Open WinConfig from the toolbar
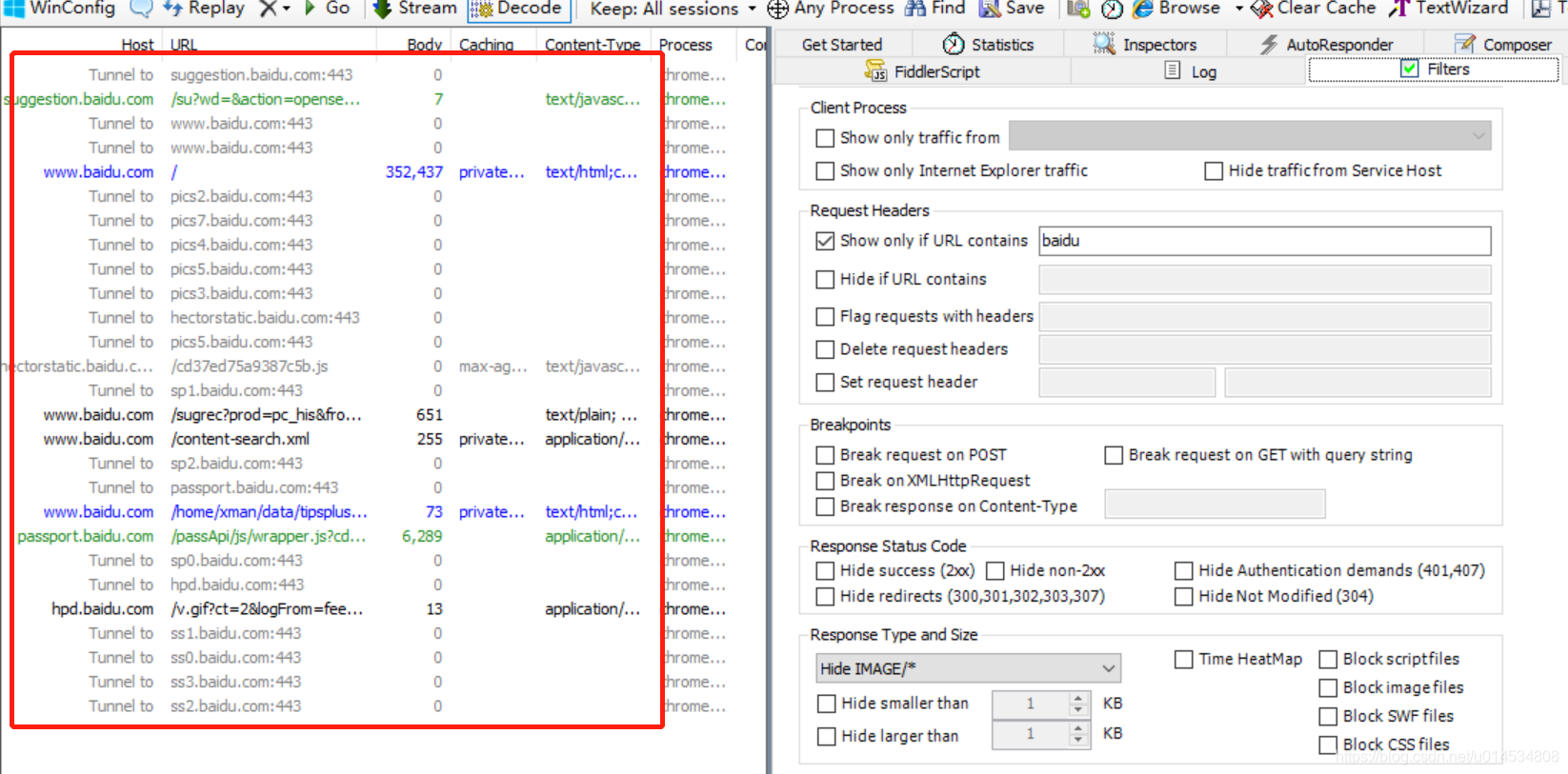 click(x=60, y=9)
